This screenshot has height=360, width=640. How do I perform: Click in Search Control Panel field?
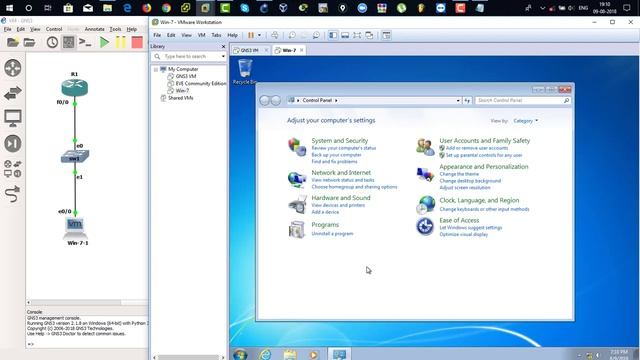[522, 100]
